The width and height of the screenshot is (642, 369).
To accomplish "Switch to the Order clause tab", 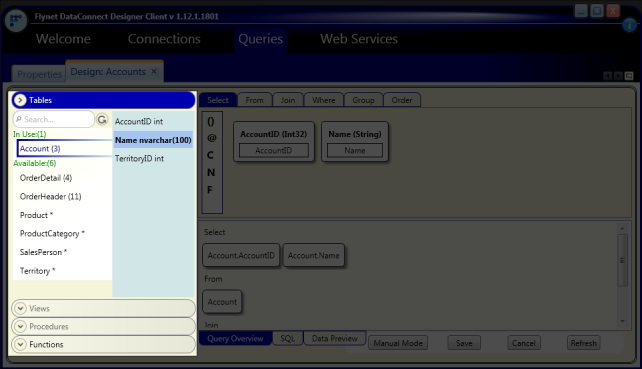I will point(402,100).
